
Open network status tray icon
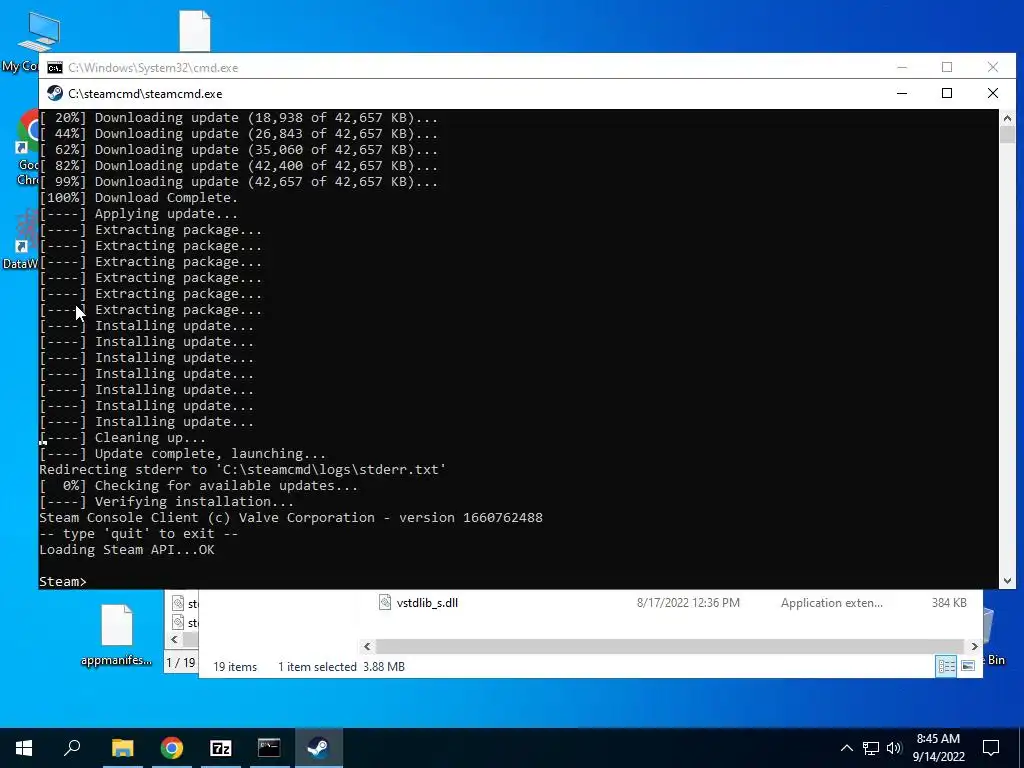pyautogui.click(x=871, y=748)
